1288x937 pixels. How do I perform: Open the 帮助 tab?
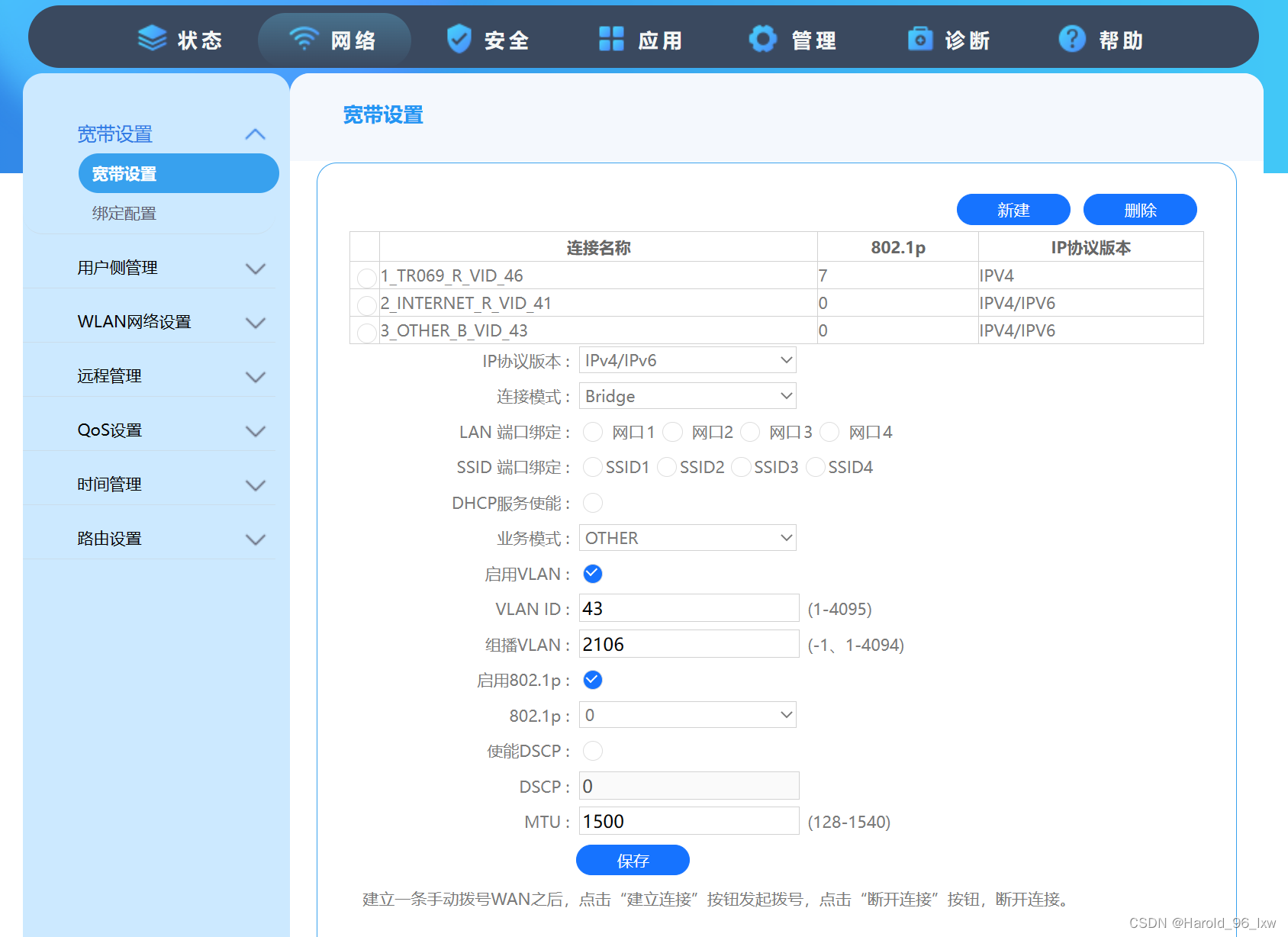[x=1101, y=40]
